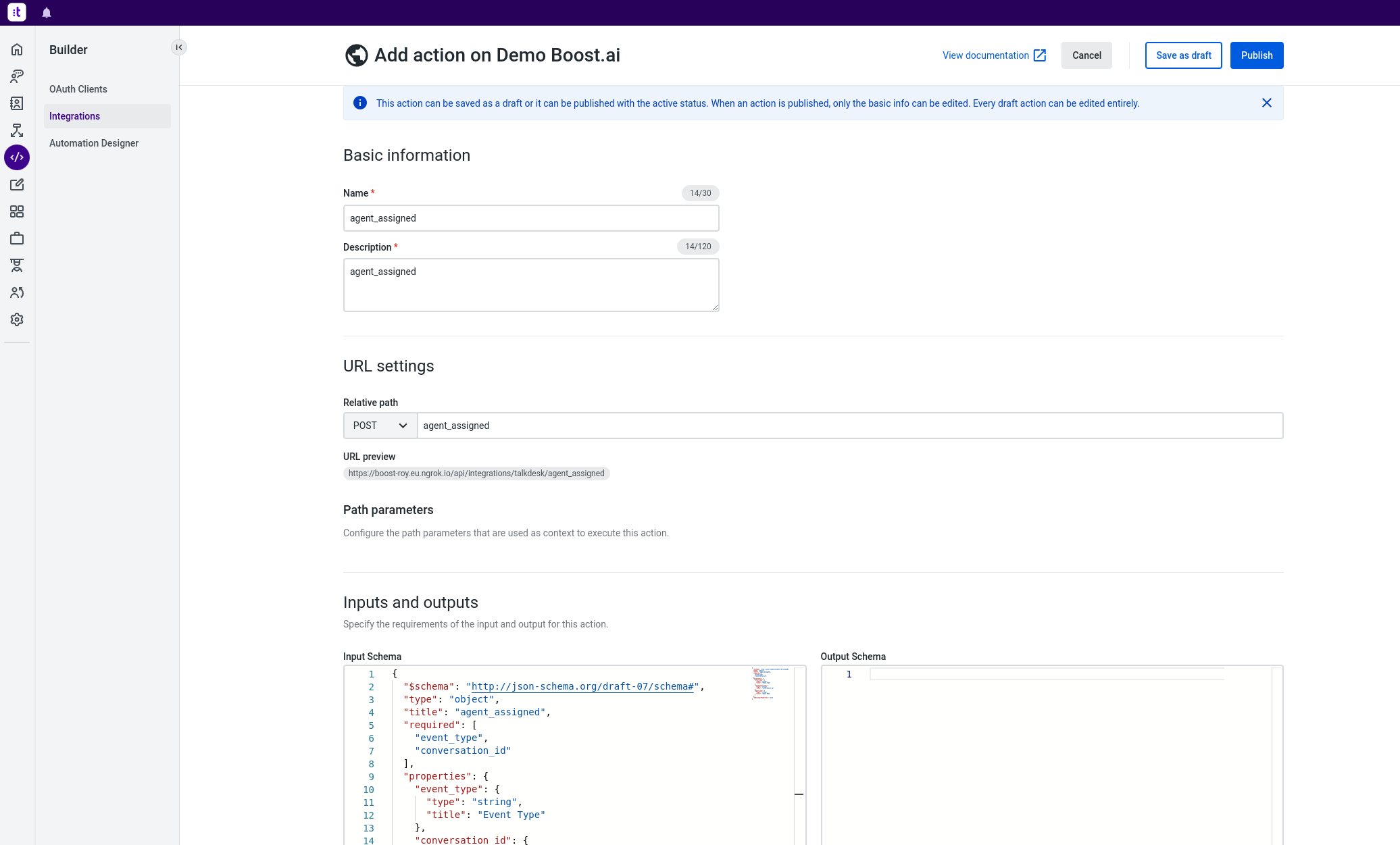Click the globe icon beside page title

tap(357, 55)
